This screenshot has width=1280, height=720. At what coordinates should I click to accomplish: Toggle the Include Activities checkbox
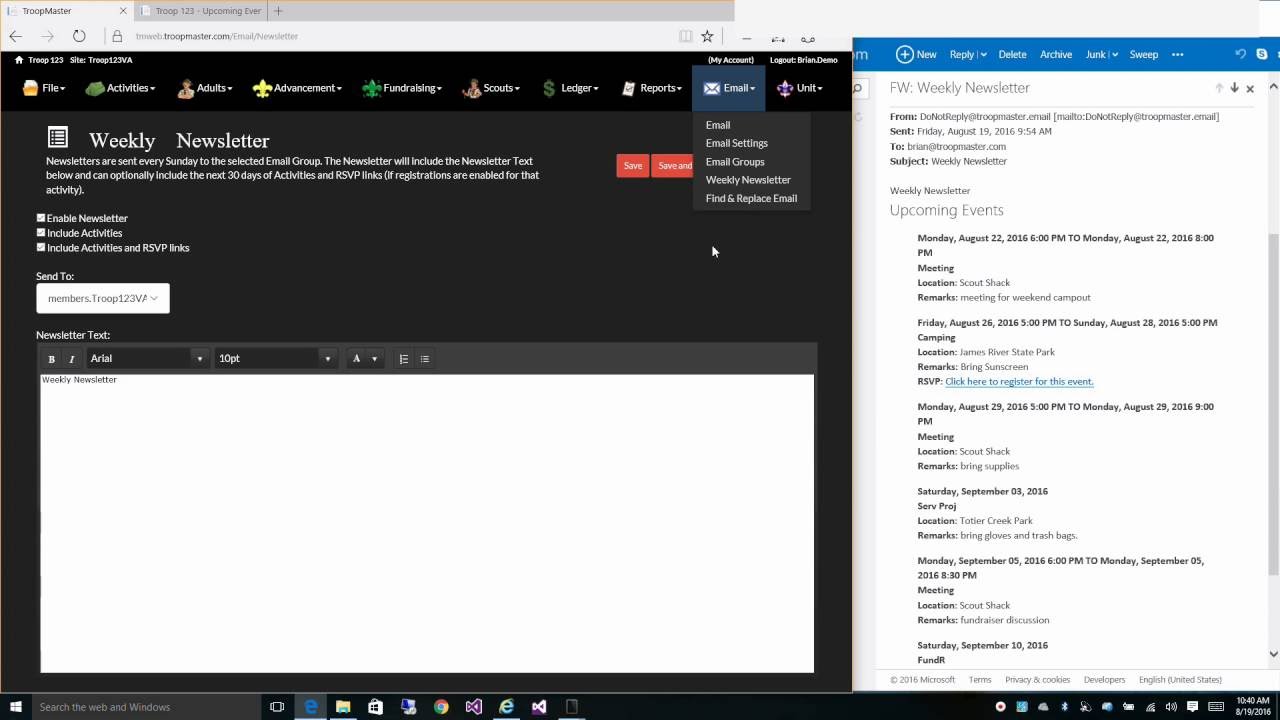click(x=41, y=233)
